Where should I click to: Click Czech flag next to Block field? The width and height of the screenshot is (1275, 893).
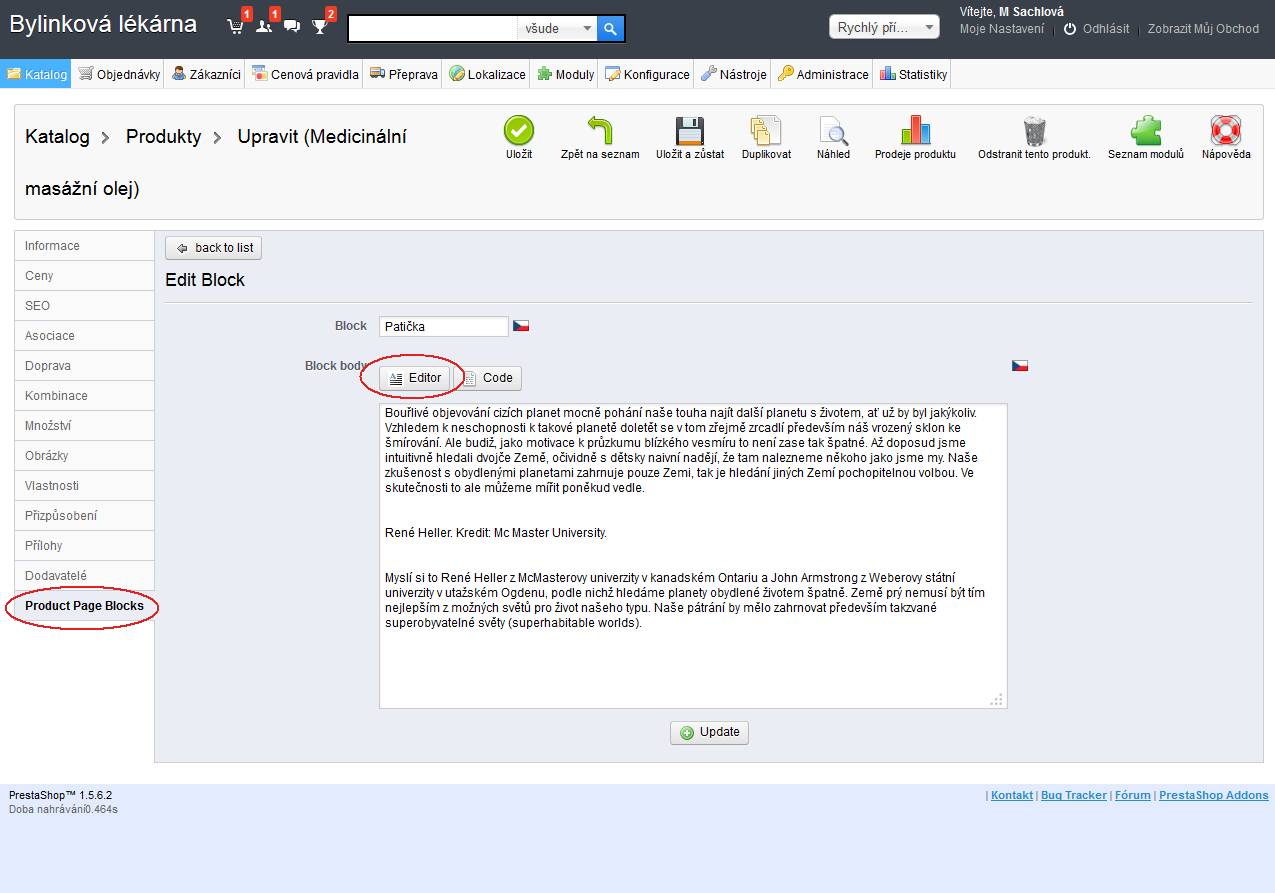[521, 326]
